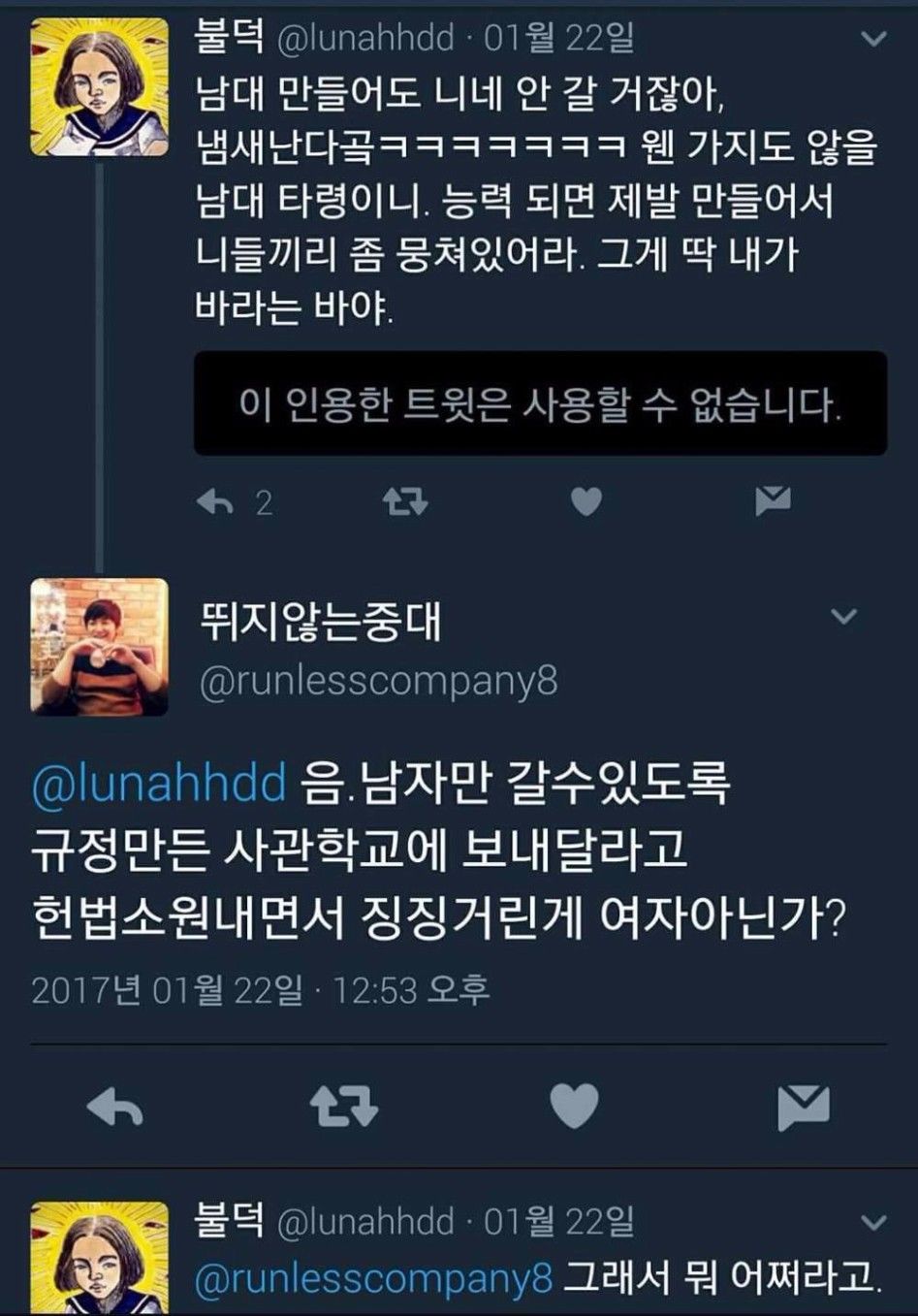Viewport: 918px width, 1316px height.
Task: Open the @runlesscompany8 handle under 뛰지않는중대
Action: point(378,682)
